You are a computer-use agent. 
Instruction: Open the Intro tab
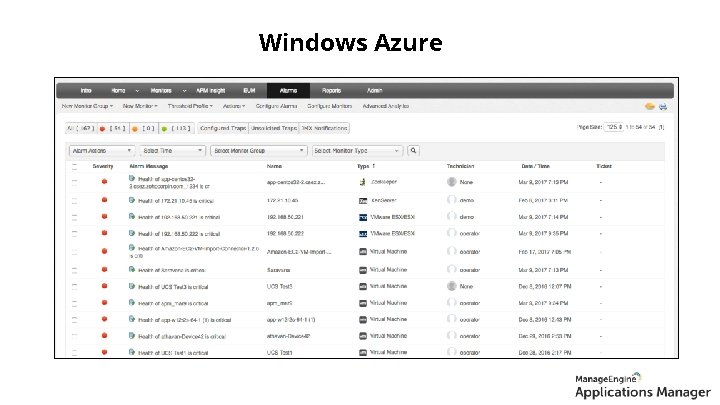click(86, 90)
